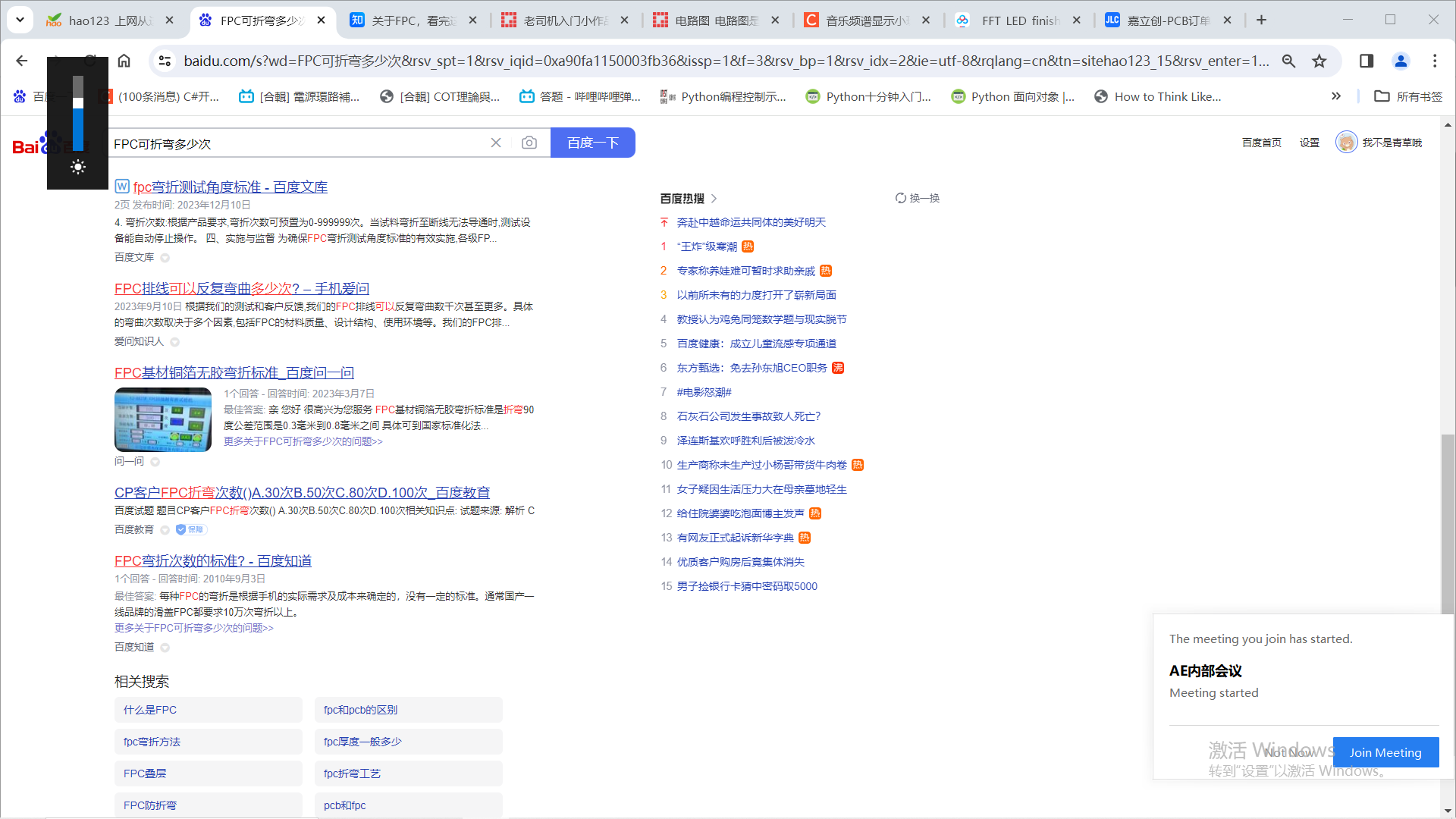
Task: Open the 所有书签 folder
Action: tap(1408, 96)
